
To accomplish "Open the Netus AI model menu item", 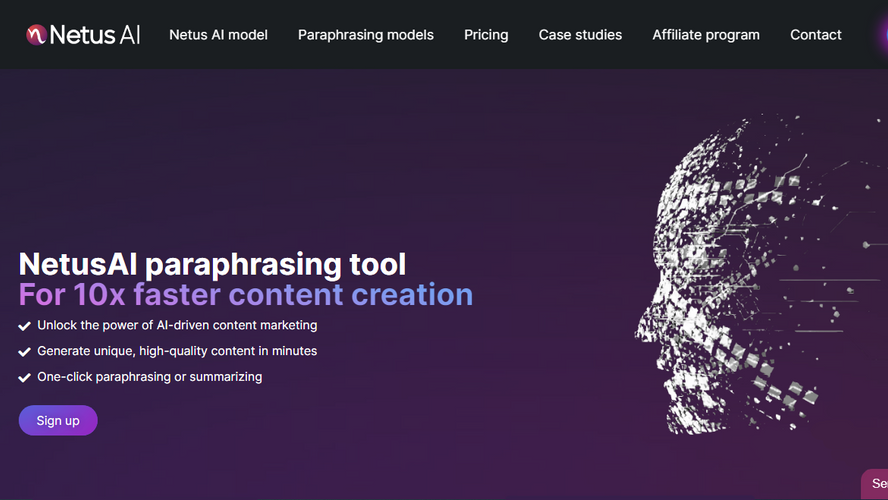I will pos(218,35).
